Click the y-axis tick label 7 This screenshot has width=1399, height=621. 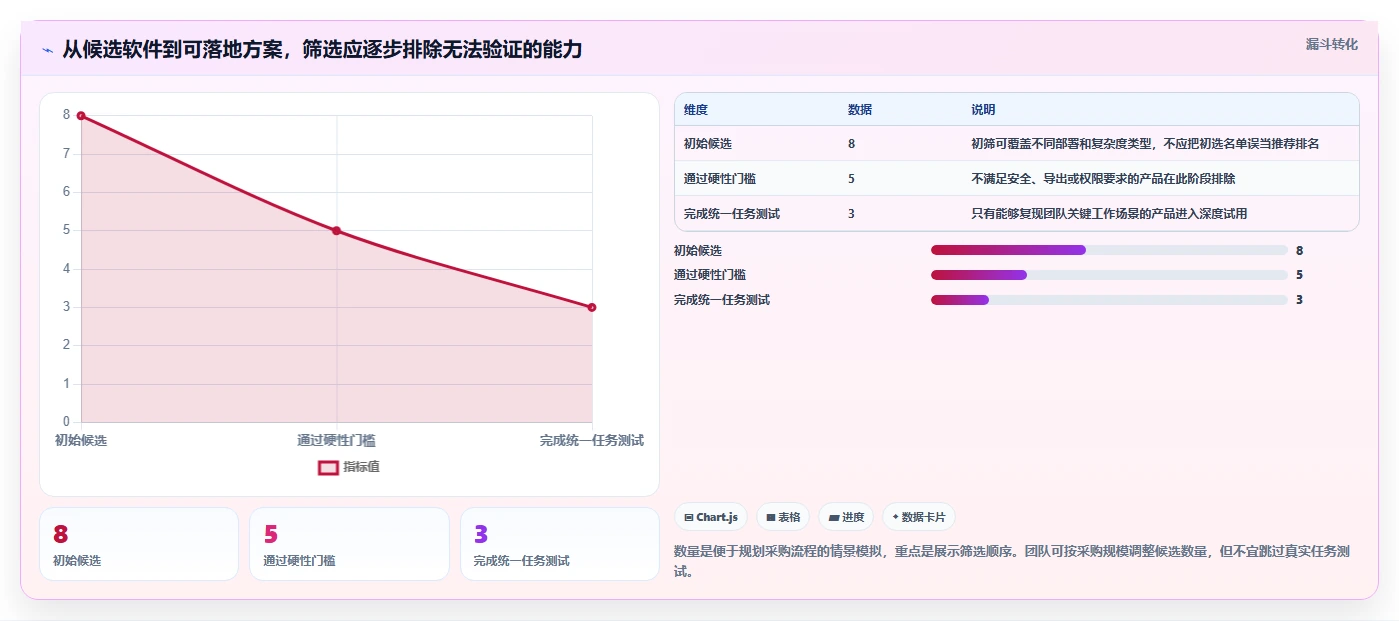67,154
